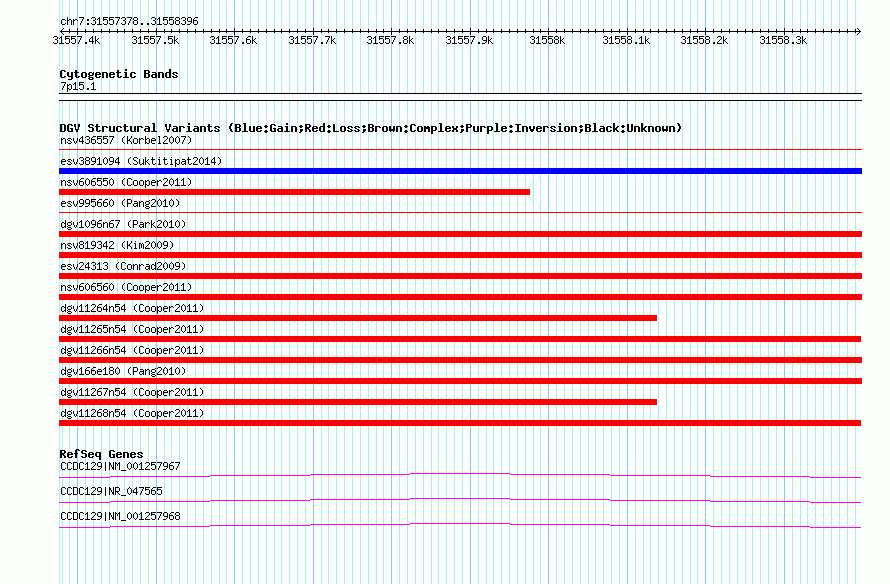
Task: Open variant dgv11268n54 (Cooper2011) label
Action: [x=132, y=413]
